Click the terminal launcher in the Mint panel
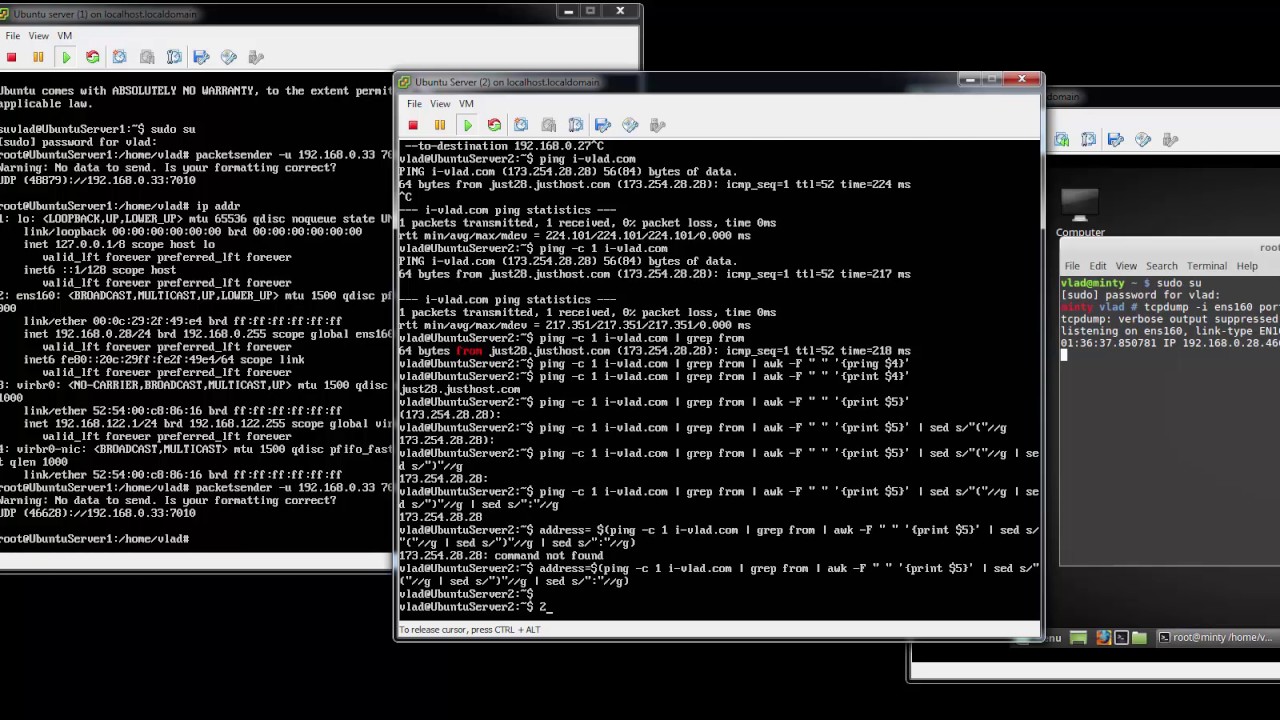Screen dimensions: 1280x720 (x=1121, y=637)
